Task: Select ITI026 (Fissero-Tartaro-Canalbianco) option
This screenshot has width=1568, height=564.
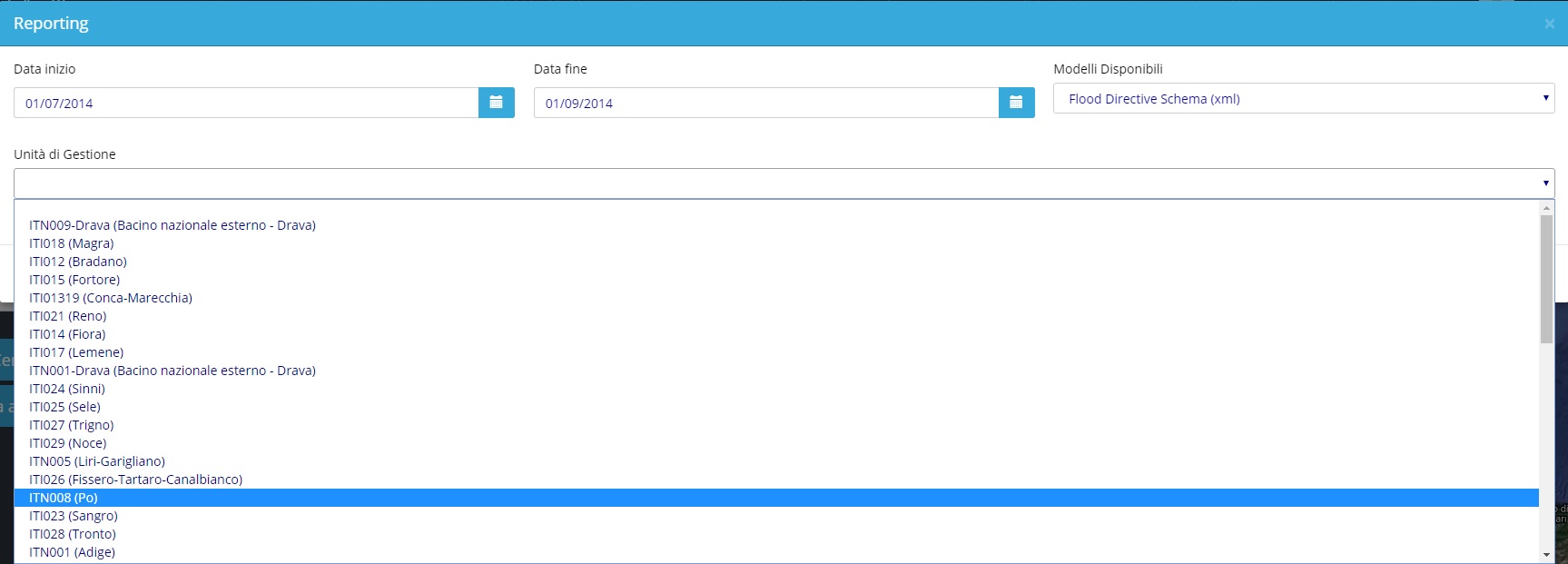Action: tap(776, 480)
